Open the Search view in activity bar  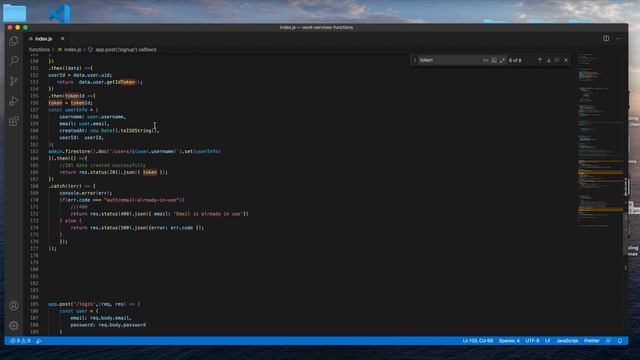click(x=13, y=61)
